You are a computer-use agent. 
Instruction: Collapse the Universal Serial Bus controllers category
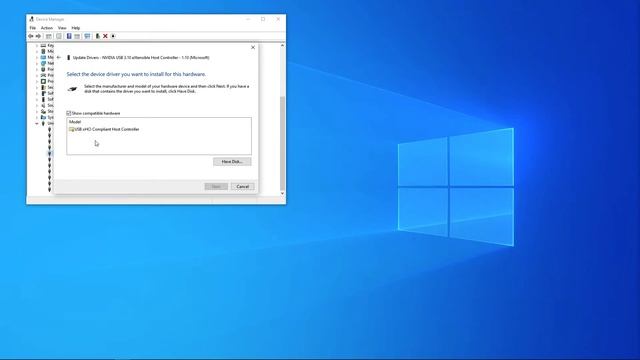click(37, 123)
